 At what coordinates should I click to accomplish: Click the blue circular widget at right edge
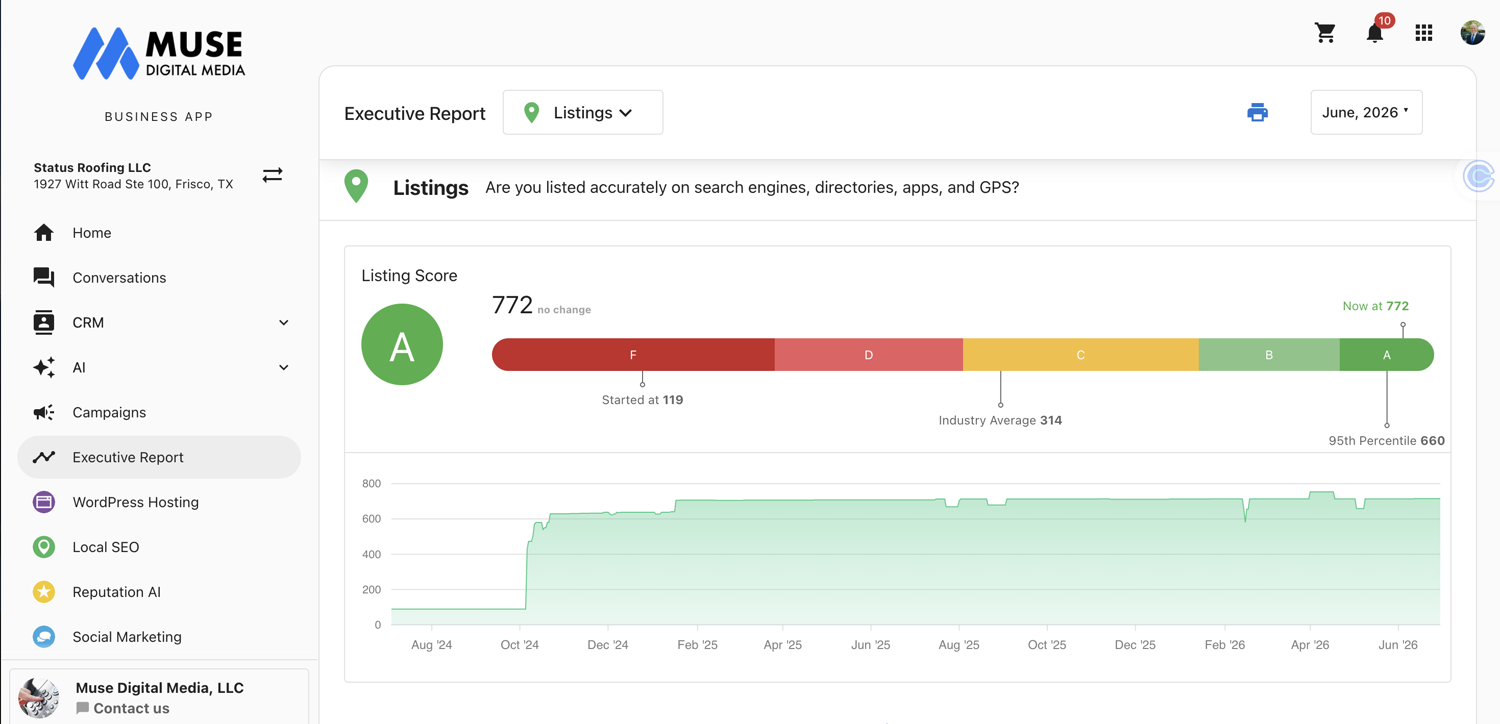(x=1480, y=176)
